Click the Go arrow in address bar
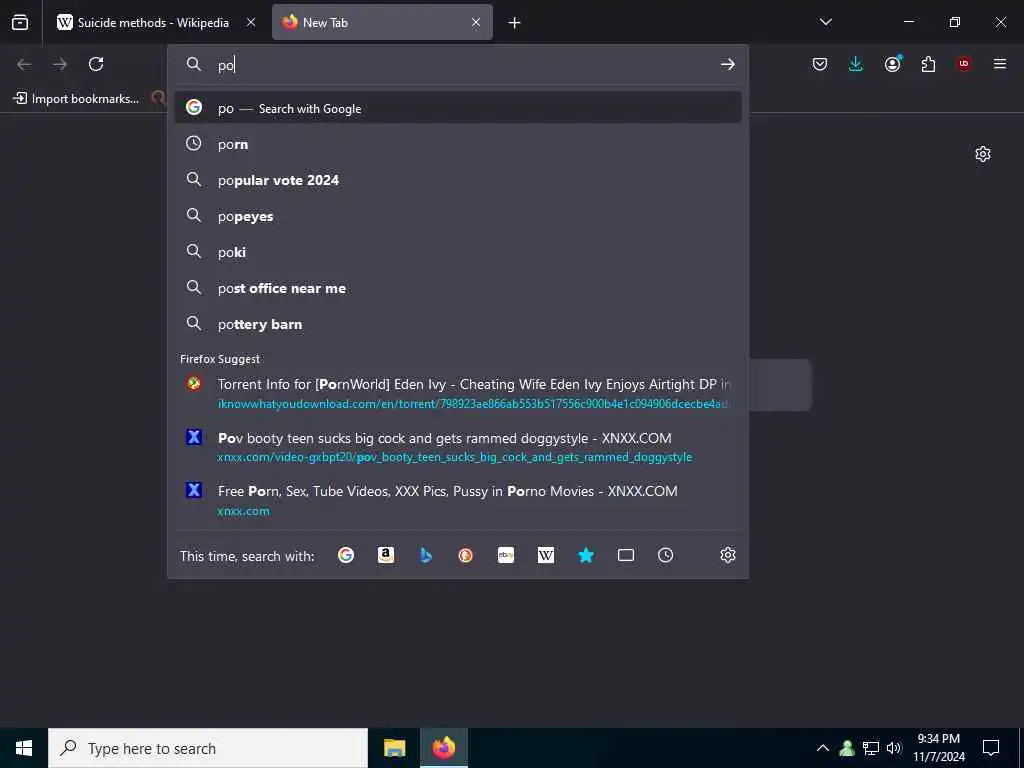The image size is (1024, 768). tap(728, 64)
